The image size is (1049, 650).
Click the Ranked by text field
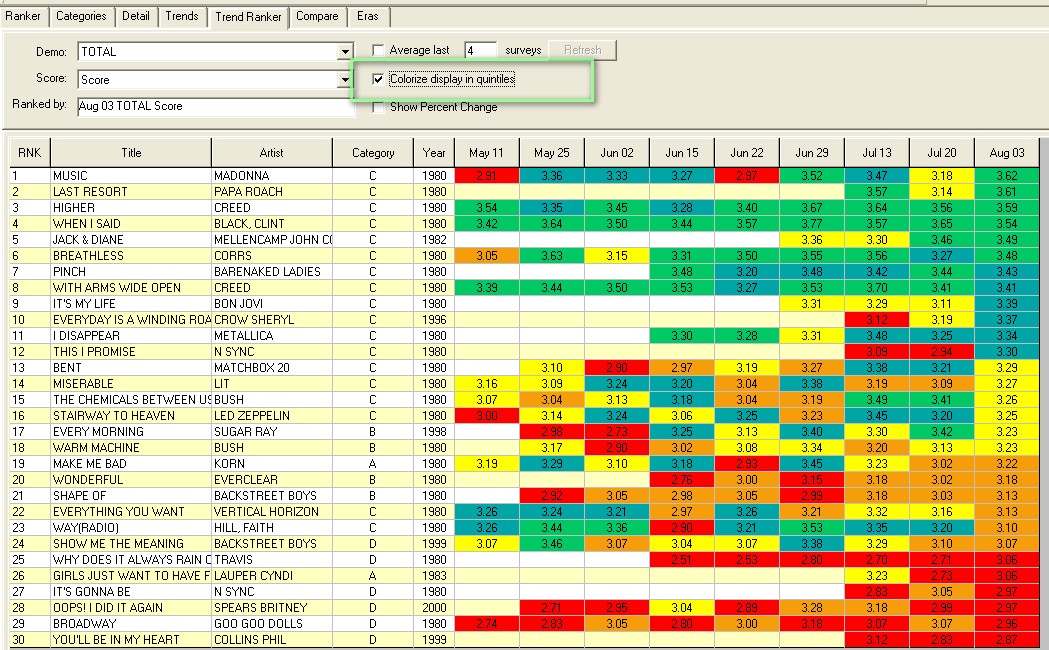[216, 106]
